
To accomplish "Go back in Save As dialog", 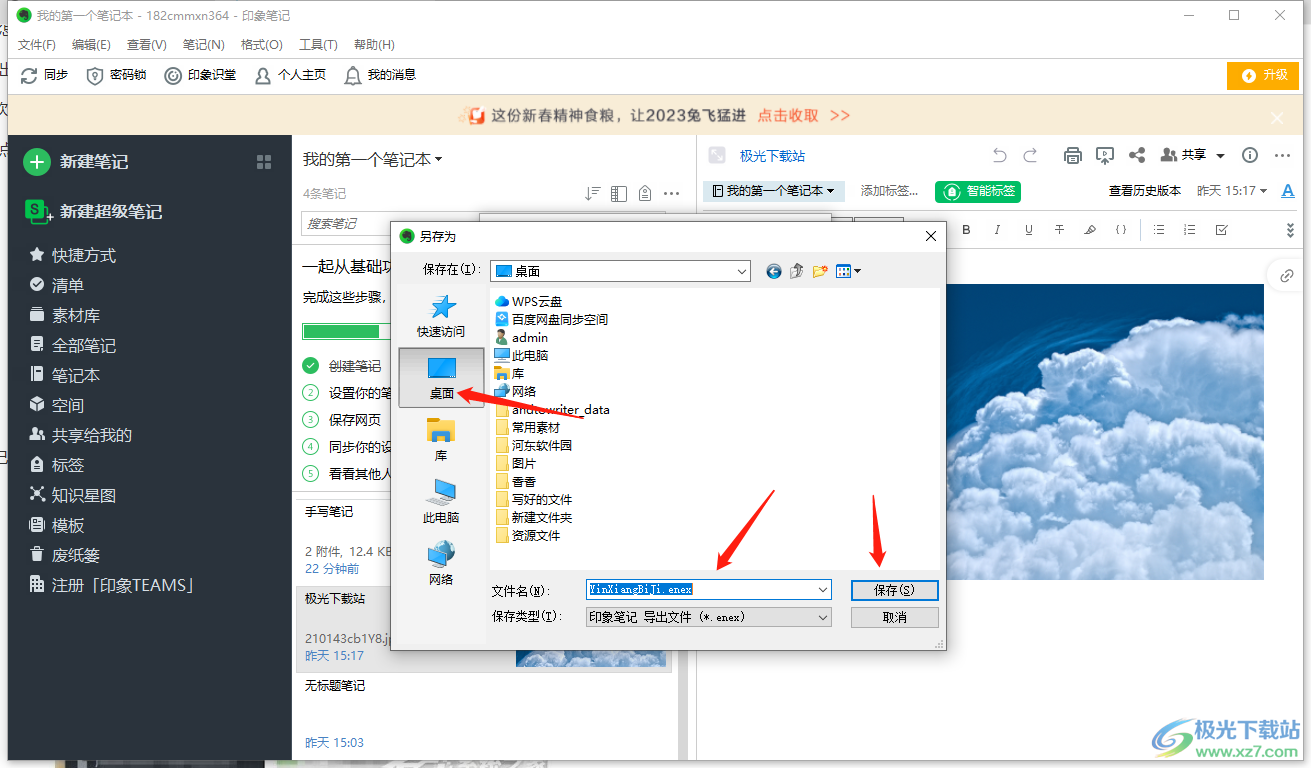I will coord(773,271).
